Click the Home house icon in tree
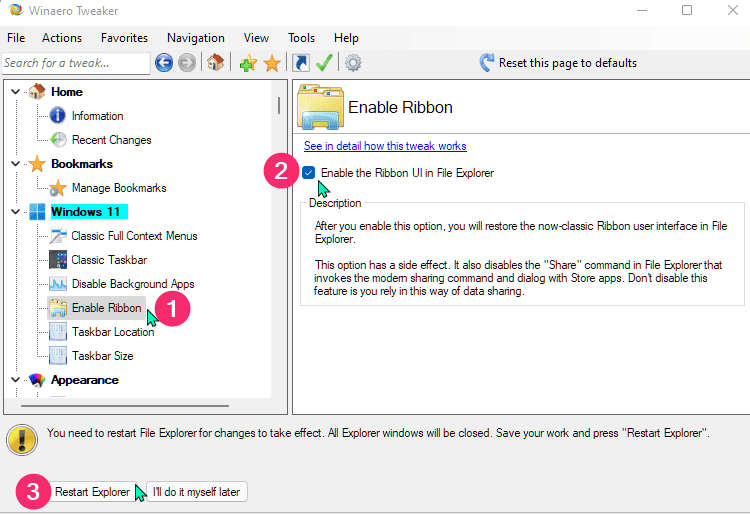Viewport: 750px width, 514px height. point(37,91)
